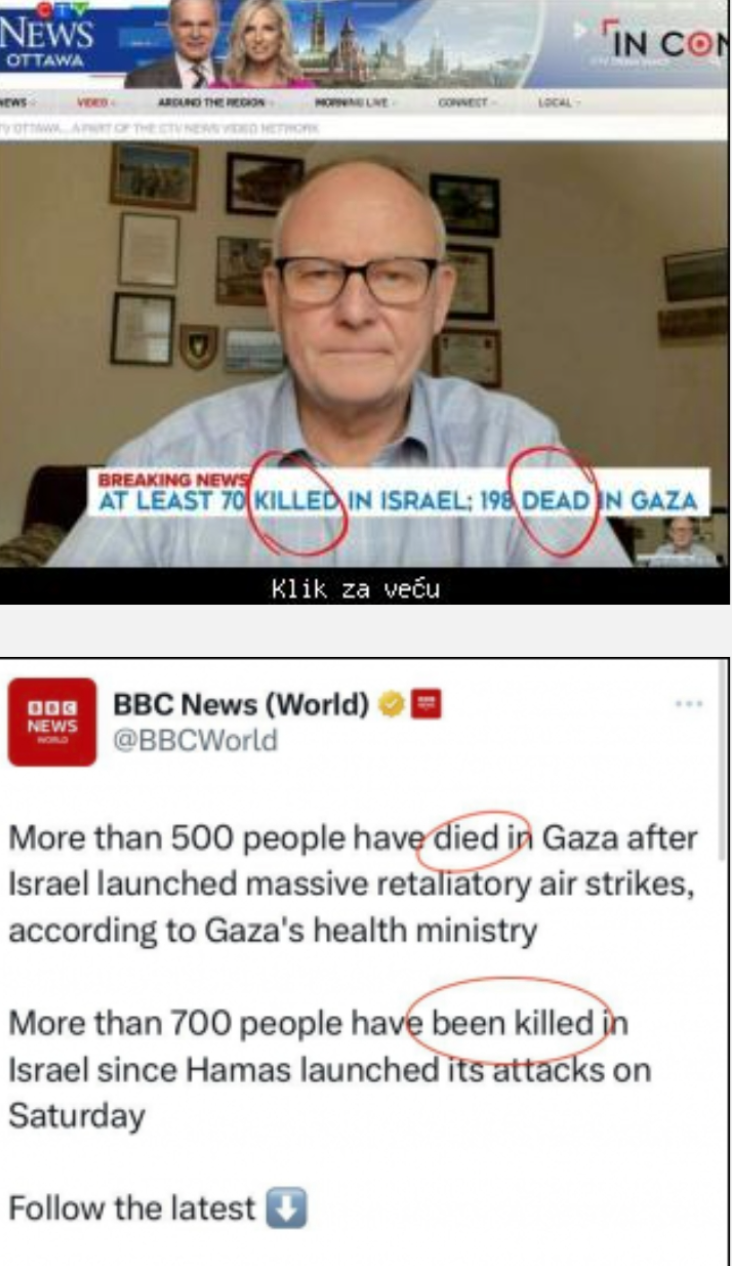Screen dimensions: 732x1266
Task: Click the red bracket IN CON banner logo
Action: 666,43
